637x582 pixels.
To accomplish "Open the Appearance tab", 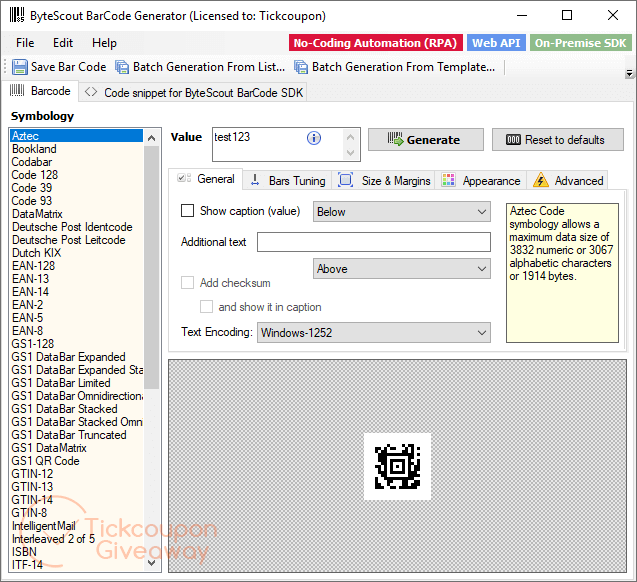I will coord(481,181).
